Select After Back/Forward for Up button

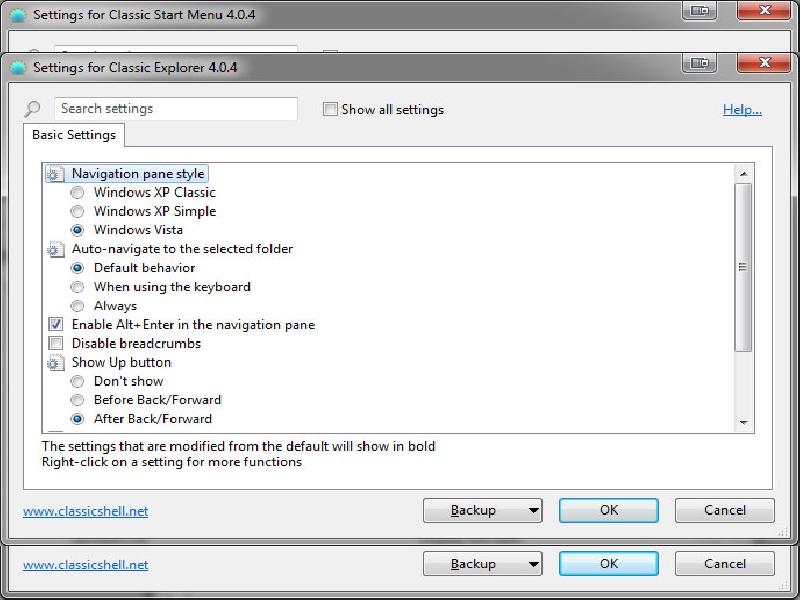[77, 419]
